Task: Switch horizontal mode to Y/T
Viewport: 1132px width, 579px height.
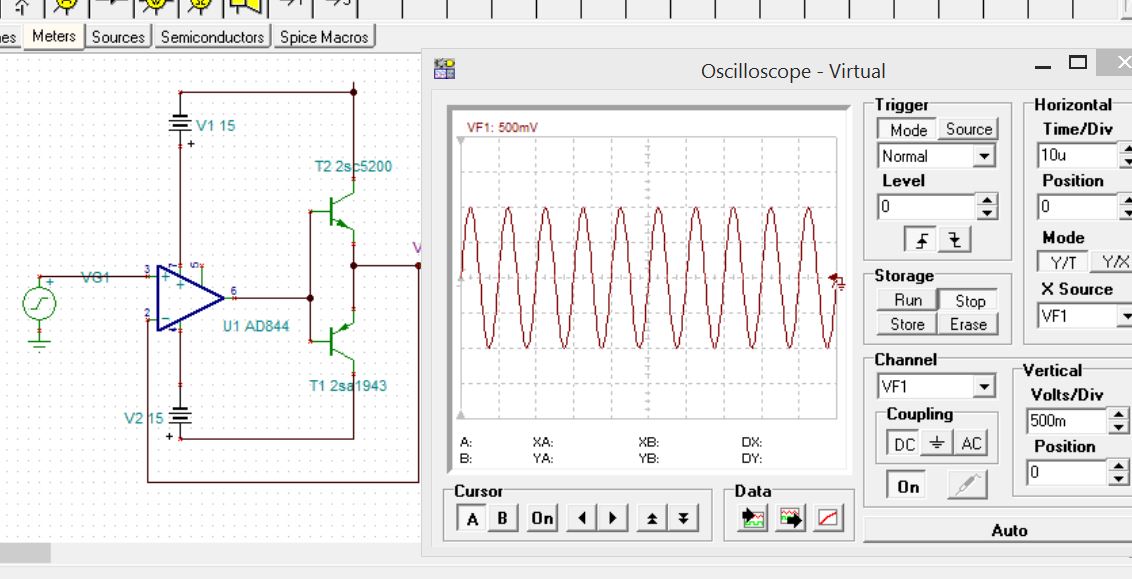Action: (x=1063, y=264)
